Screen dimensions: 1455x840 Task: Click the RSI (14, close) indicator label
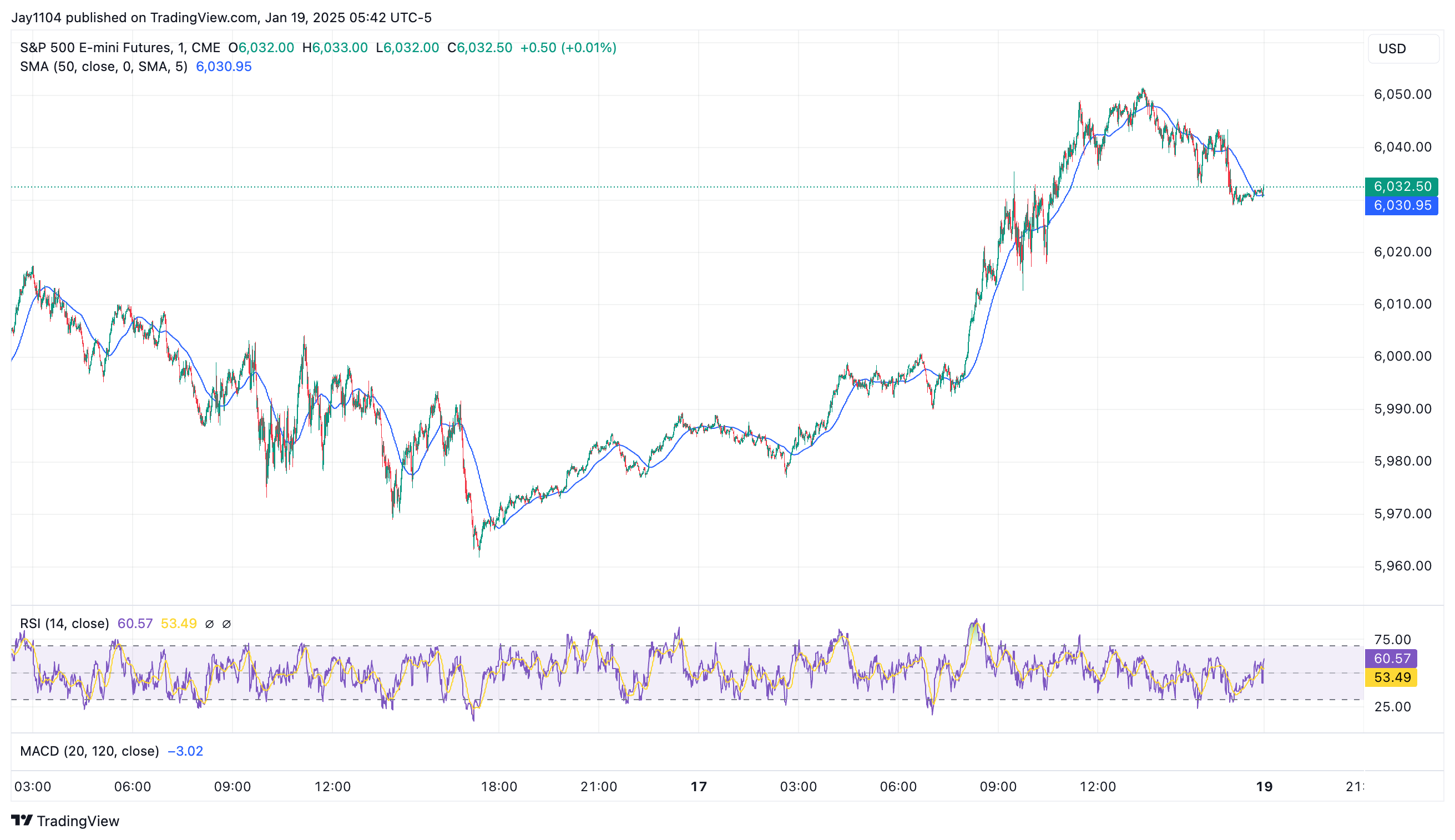(x=64, y=624)
